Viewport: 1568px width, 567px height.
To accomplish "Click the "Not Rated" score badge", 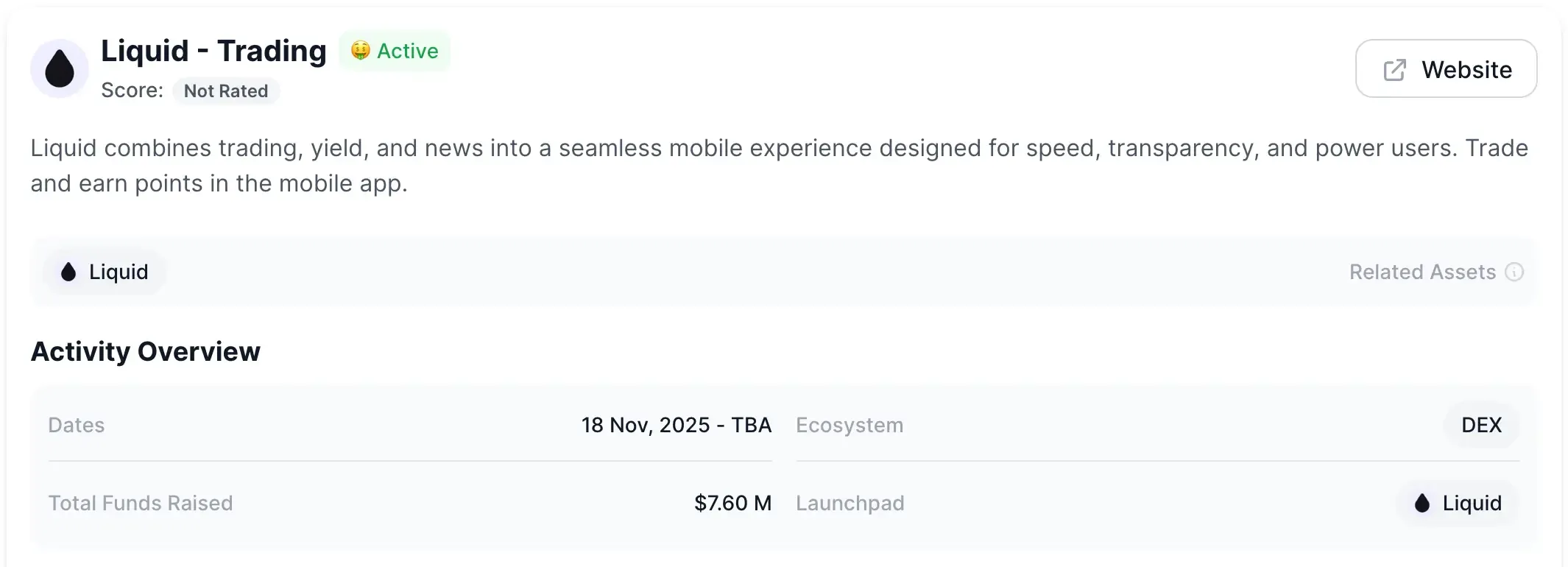I will coord(225,91).
